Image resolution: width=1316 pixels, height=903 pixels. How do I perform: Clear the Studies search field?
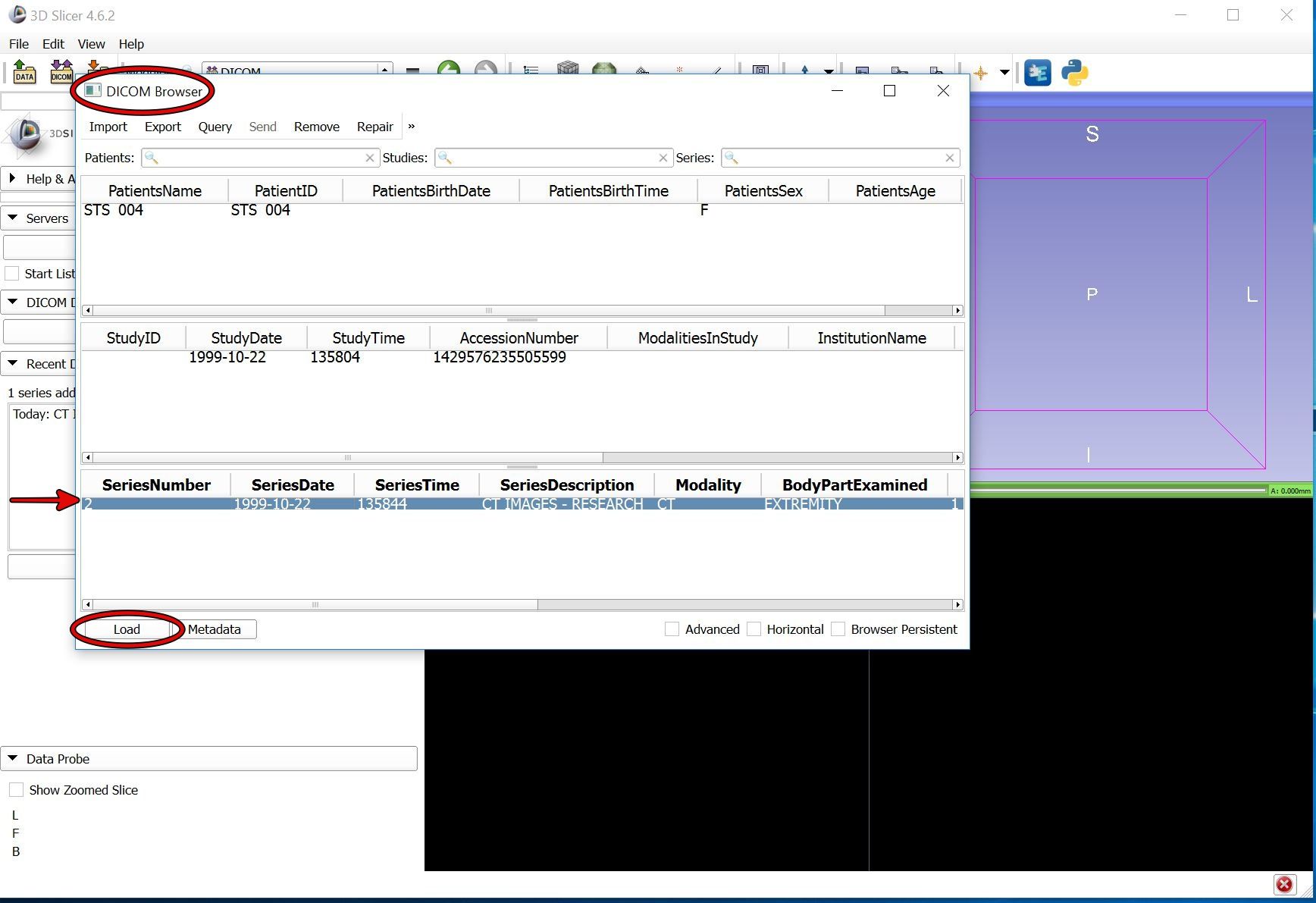pos(663,158)
